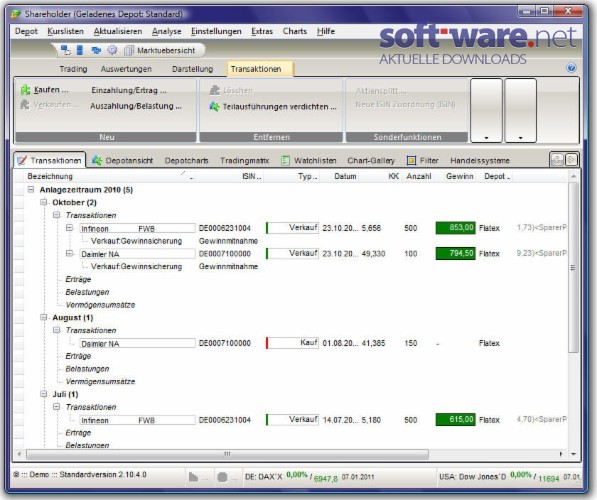Viewport: 597px width, 500px height.
Task: Click the green Kaufen puzzle icon
Action: coord(25,90)
